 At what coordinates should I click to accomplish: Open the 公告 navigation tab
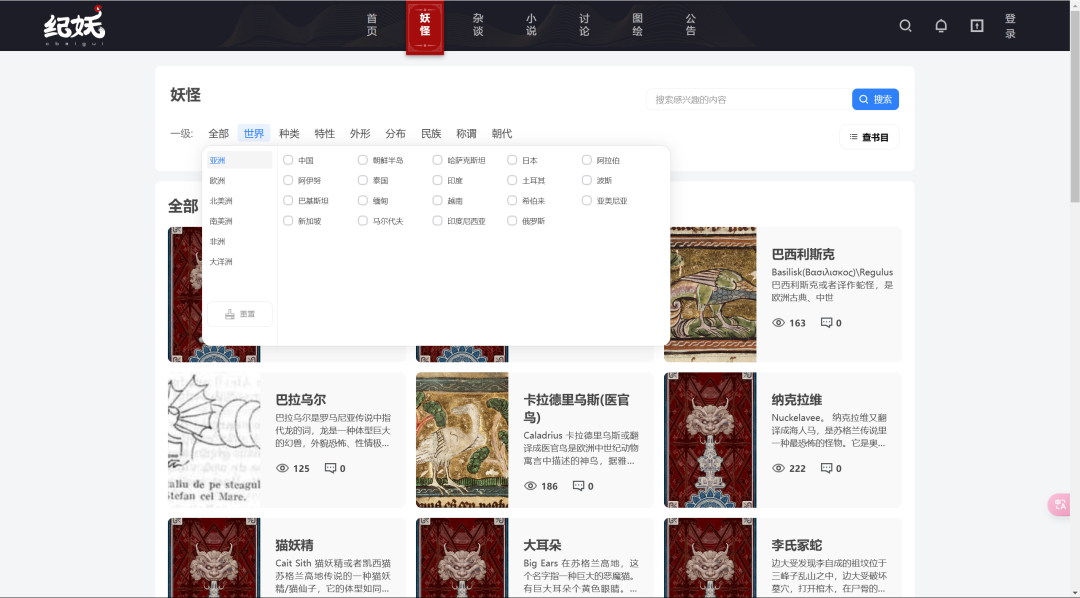690,25
